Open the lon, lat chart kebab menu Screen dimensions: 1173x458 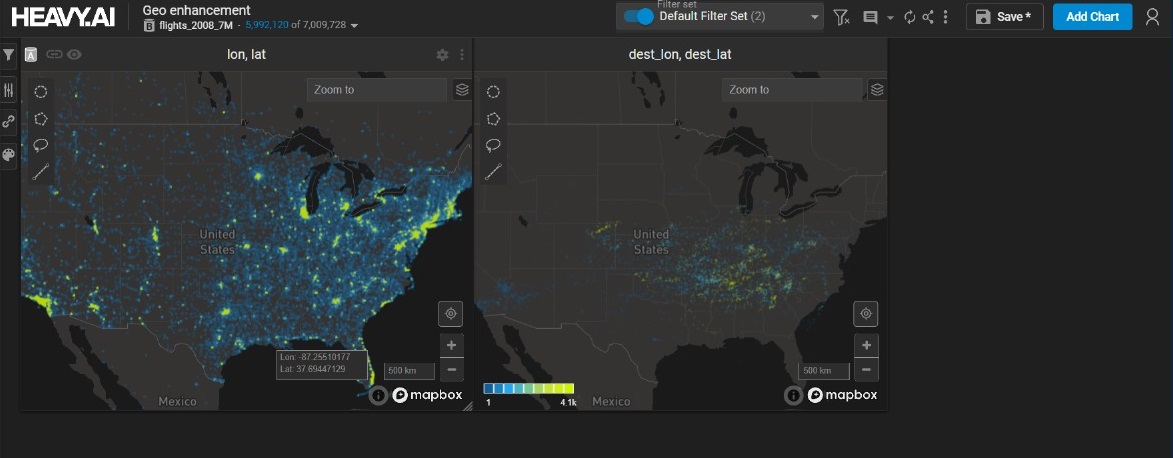pyautogui.click(x=462, y=55)
